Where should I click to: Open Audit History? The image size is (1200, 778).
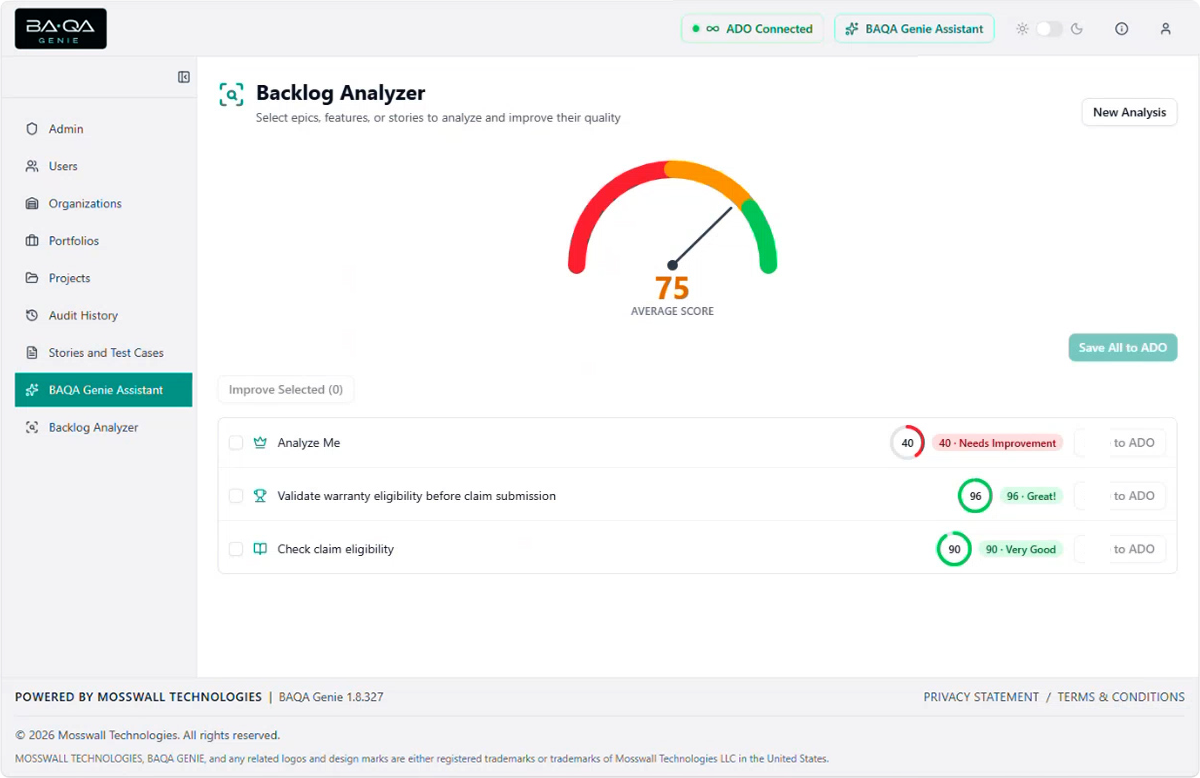pos(103,315)
